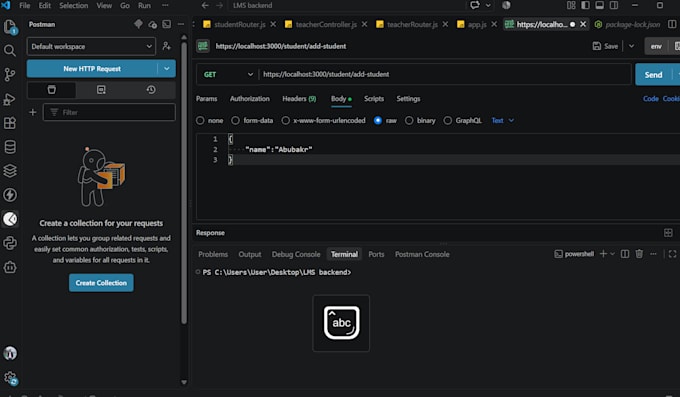
Task: Split the terminal pane
Action: [625, 254]
